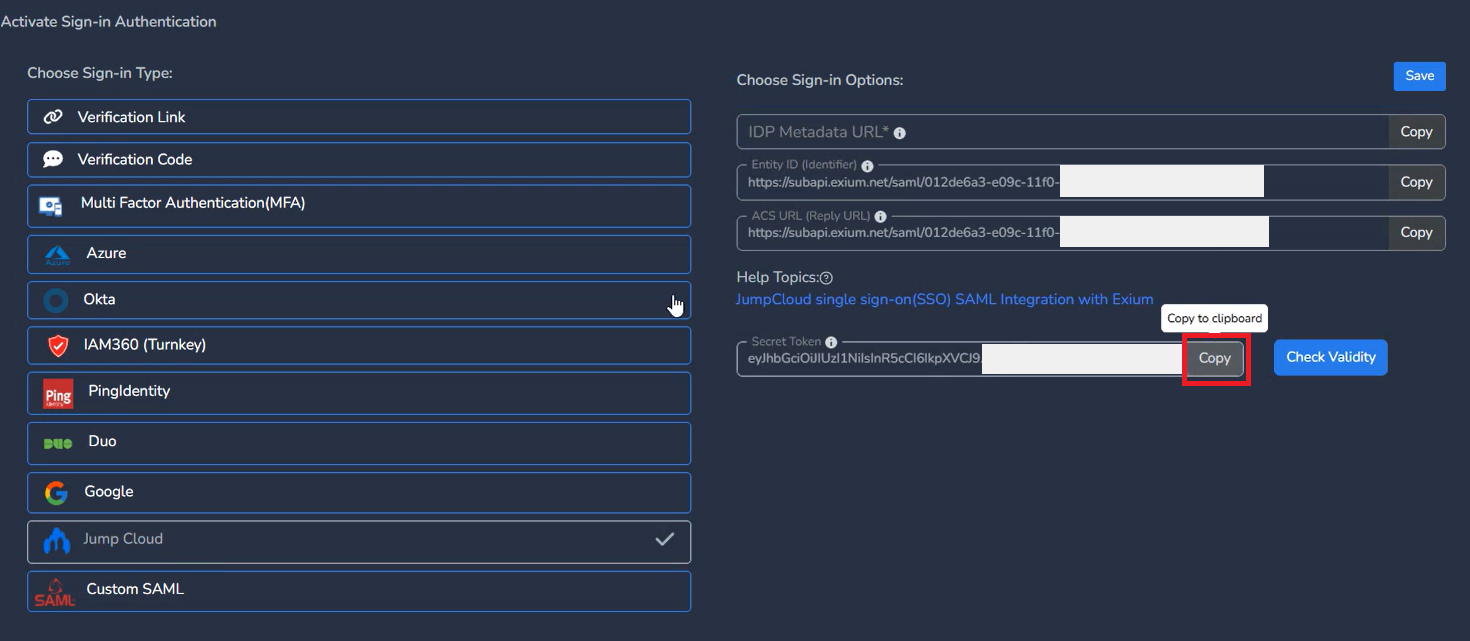The height and width of the screenshot is (641, 1470).
Task: Click the 'Choose Sign-in Type:' label
Action: (x=100, y=73)
